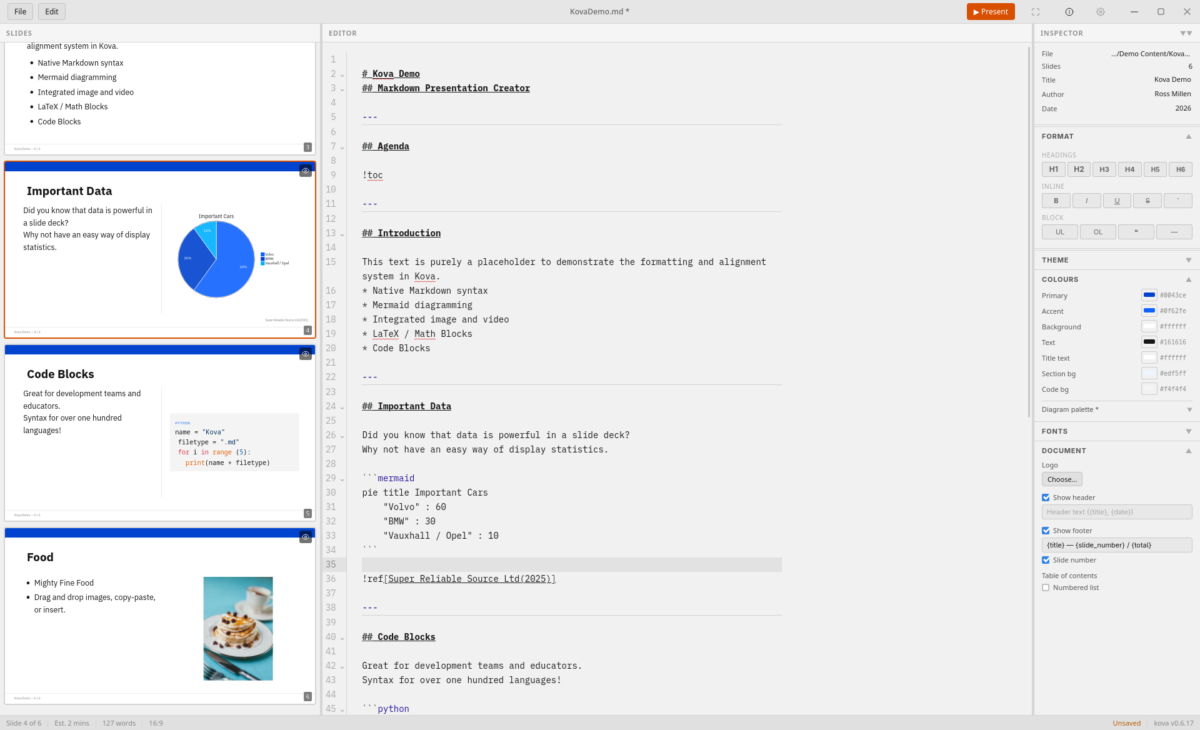1200x730 pixels.
Task: Apply the italic inline format button
Action: point(1086,200)
